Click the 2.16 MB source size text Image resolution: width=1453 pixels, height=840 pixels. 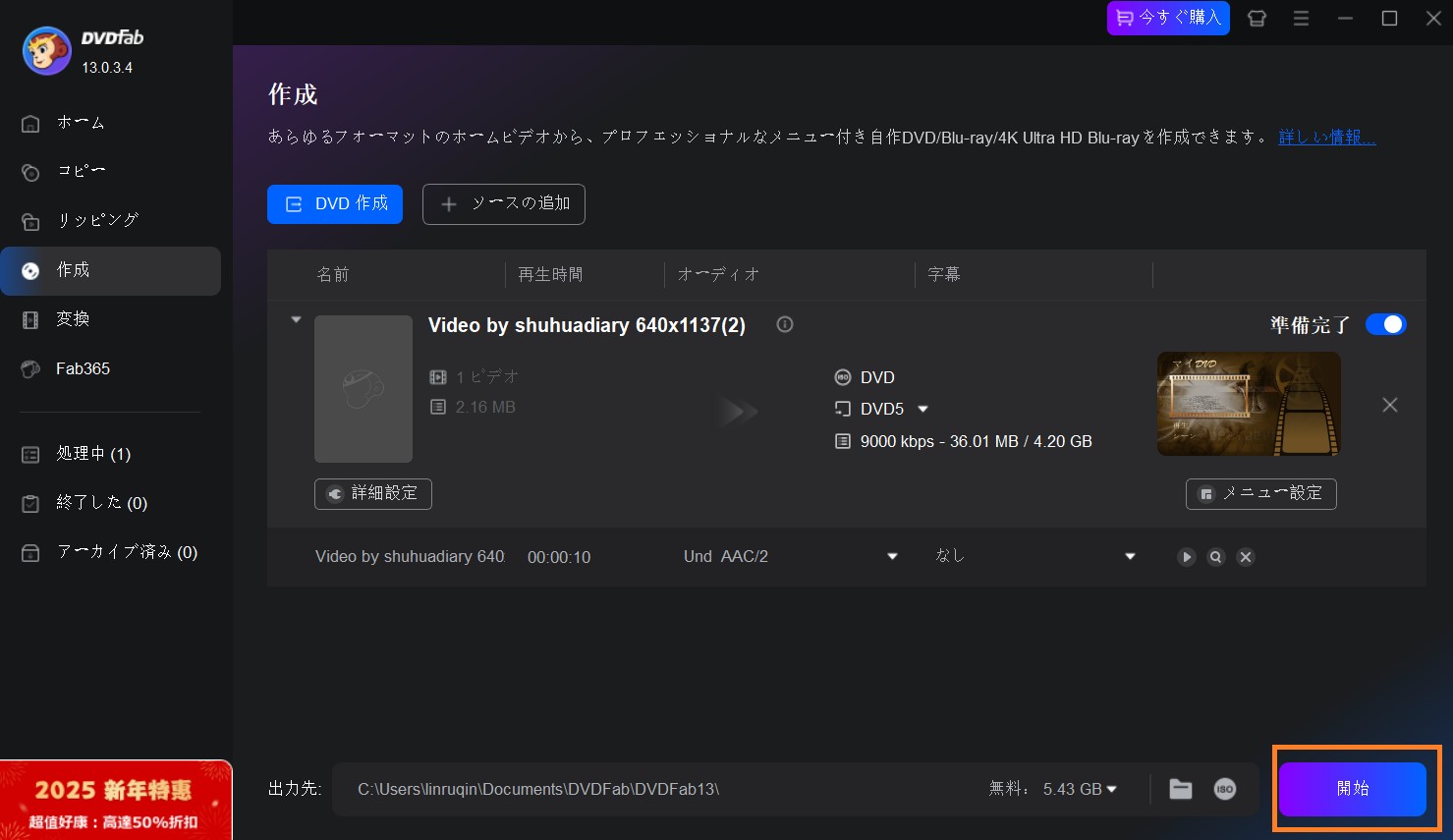coord(485,407)
